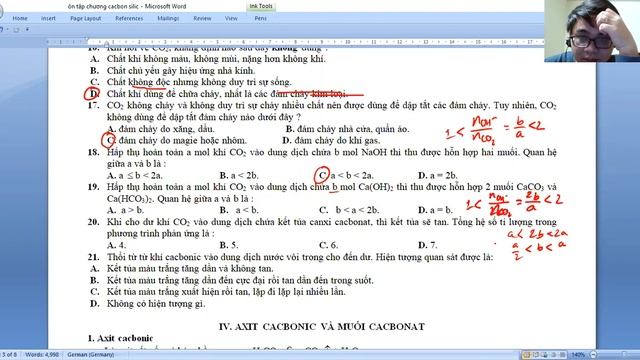Screen dimensions: 640x360
Task: Select the Ink Tools contextual tab header
Action: (x=261, y=6)
